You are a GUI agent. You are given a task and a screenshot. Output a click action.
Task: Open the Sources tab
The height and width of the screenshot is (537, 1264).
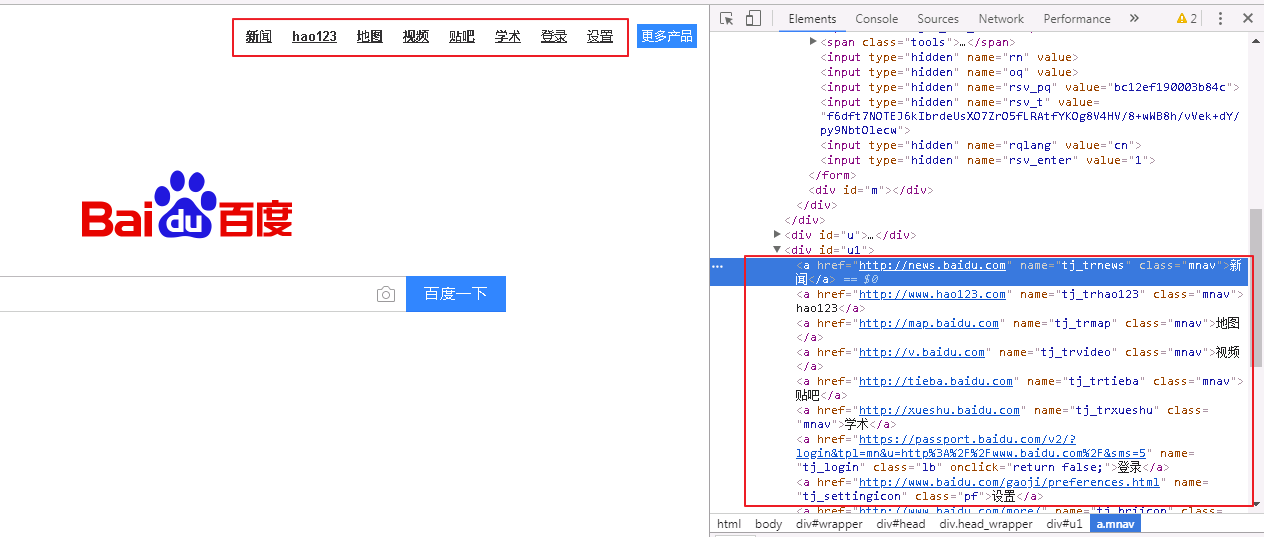(x=938, y=18)
